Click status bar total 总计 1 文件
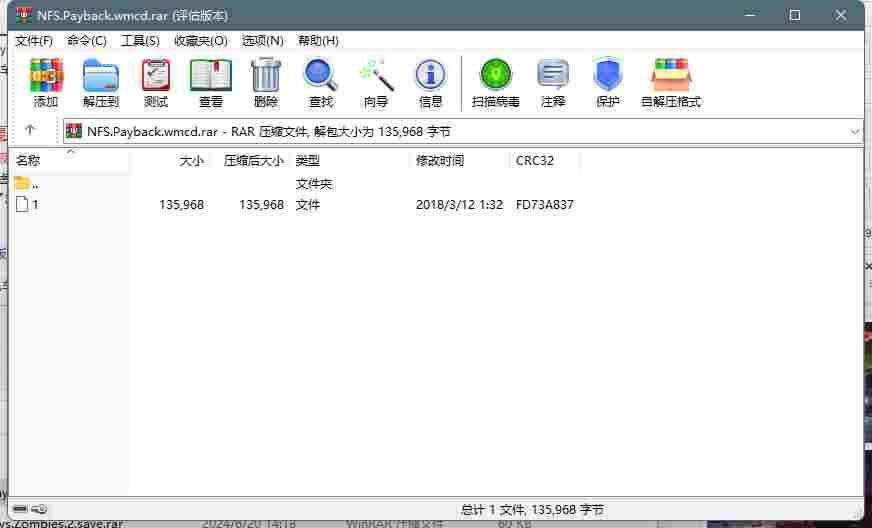Screen dimensions: 872x528 tap(532, 509)
